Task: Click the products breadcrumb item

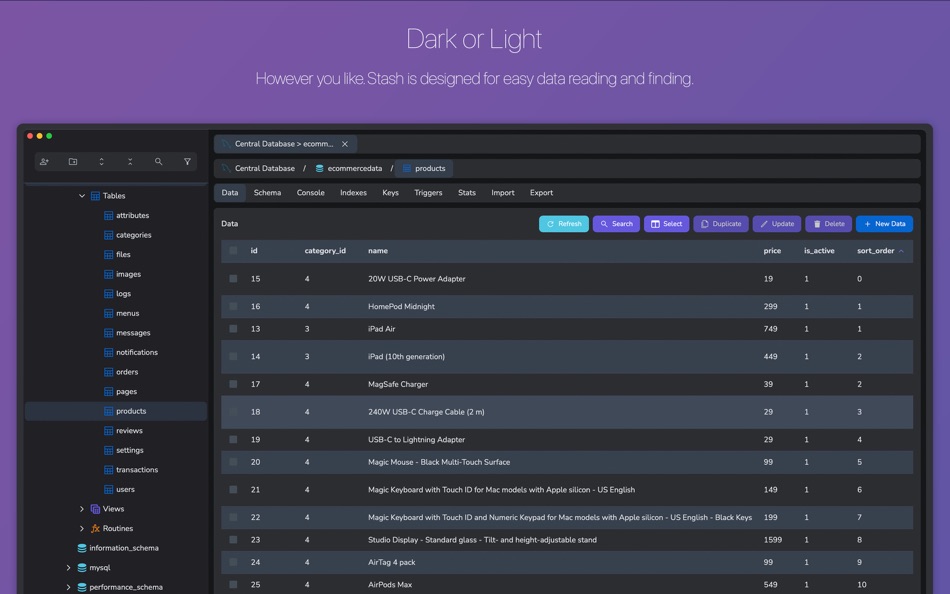Action: pyautogui.click(x=424, y=169)
